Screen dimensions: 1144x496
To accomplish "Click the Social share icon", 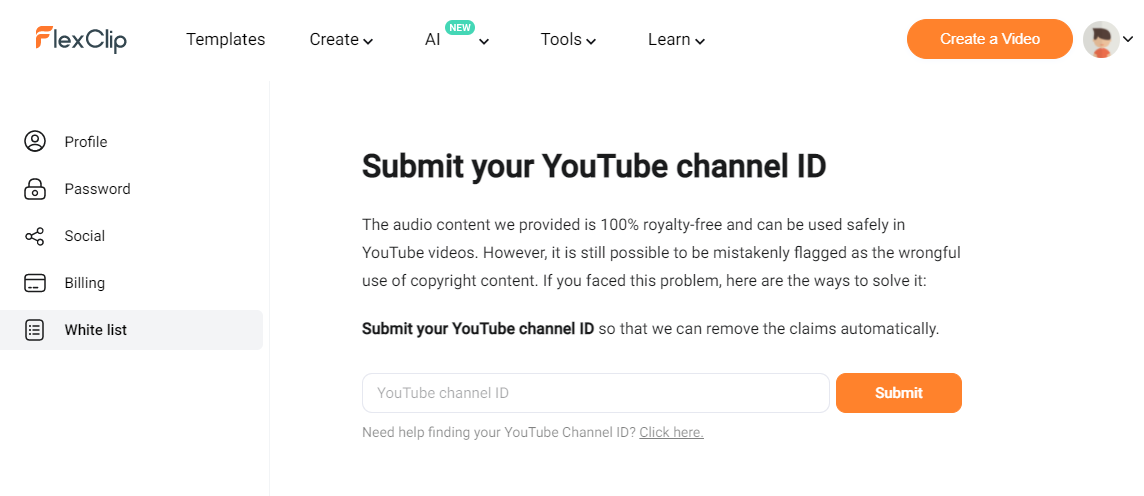I will [x=34, y=236].
